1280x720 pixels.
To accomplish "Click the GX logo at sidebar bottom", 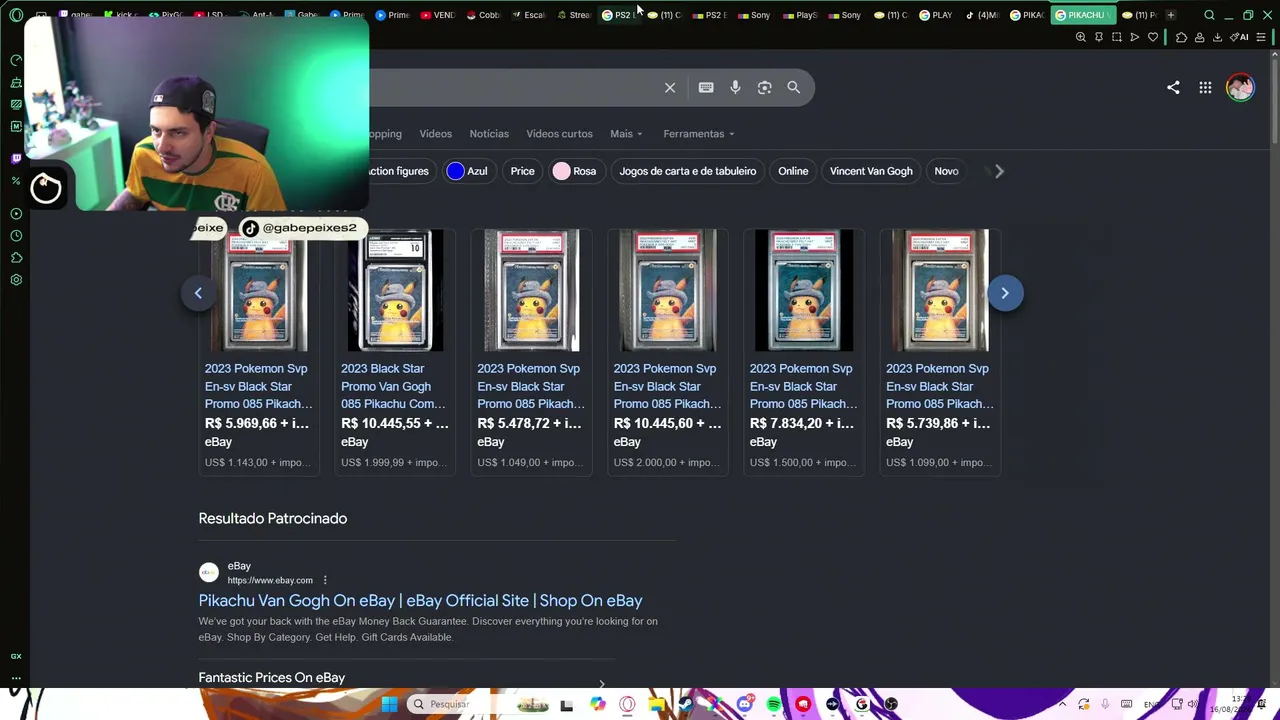I will pyautogui.click(x=16, y=656).
